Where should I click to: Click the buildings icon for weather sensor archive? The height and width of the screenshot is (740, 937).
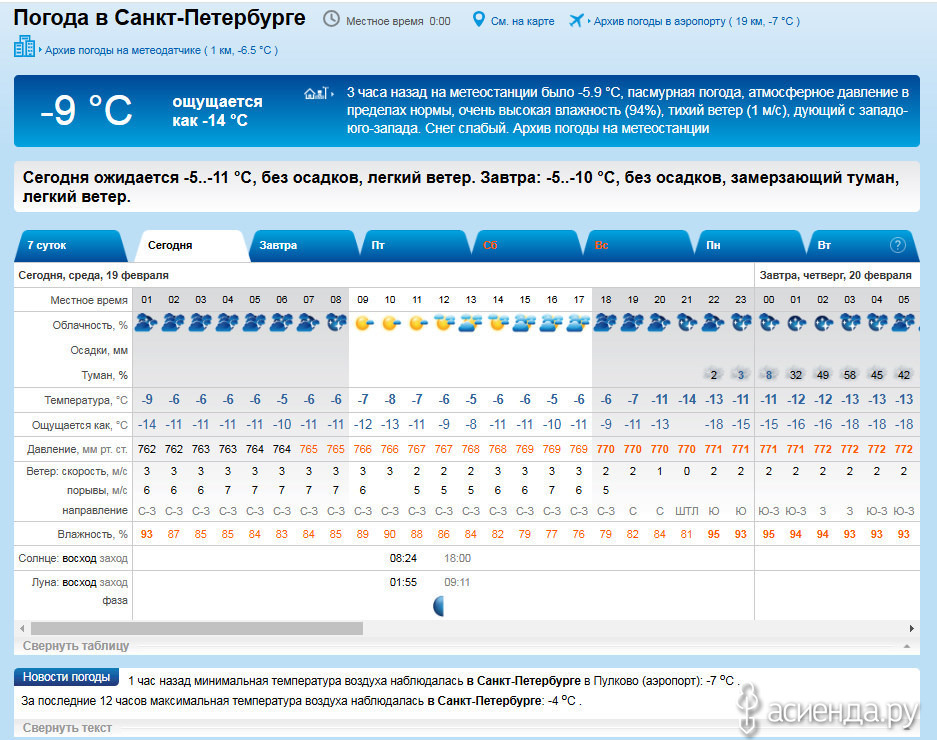tap(25, 46)
